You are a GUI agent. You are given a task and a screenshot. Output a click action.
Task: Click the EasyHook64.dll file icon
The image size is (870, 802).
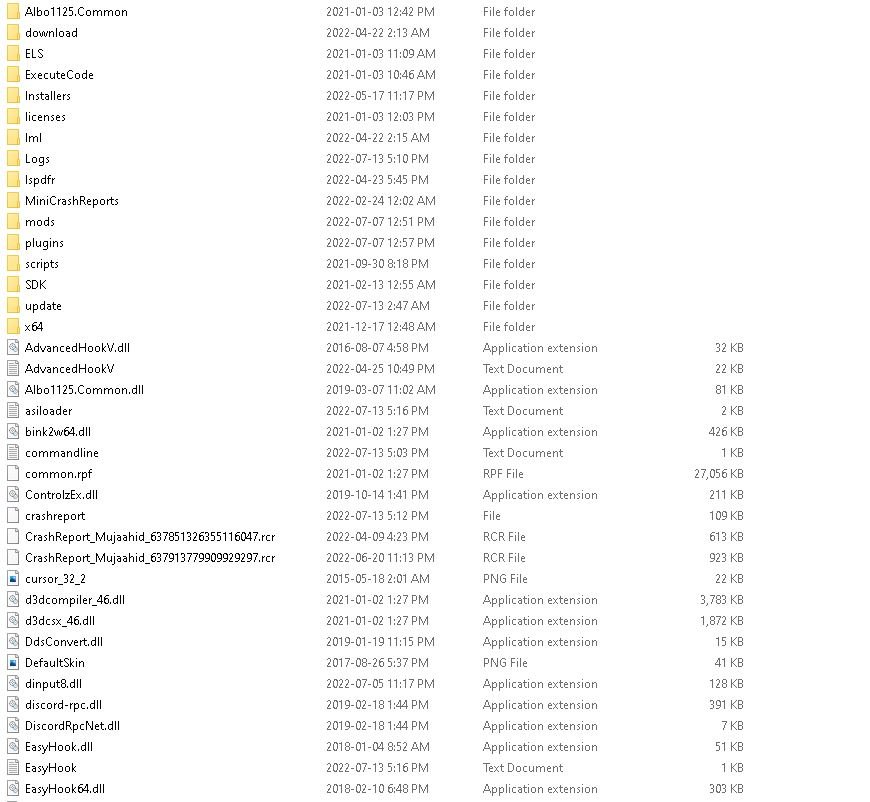click(13, 789)
